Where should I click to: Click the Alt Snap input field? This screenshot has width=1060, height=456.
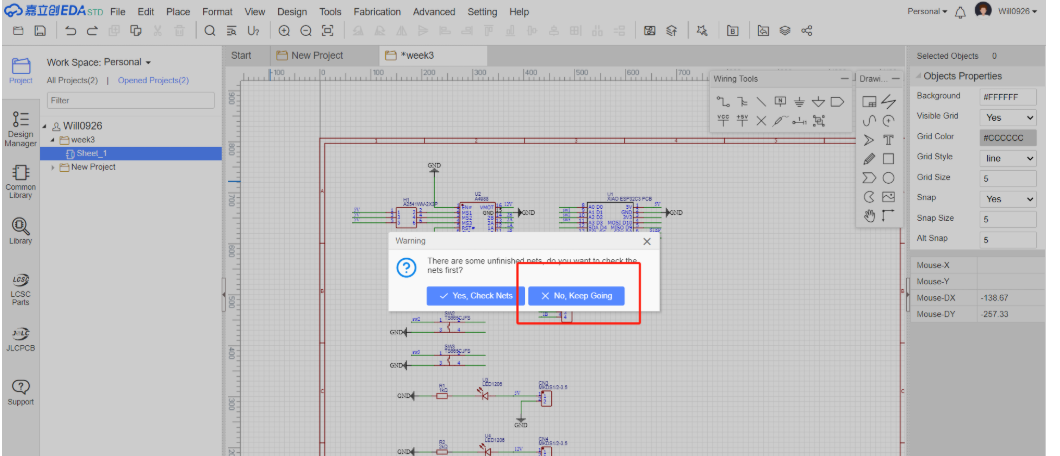(x=1008, y=240)
